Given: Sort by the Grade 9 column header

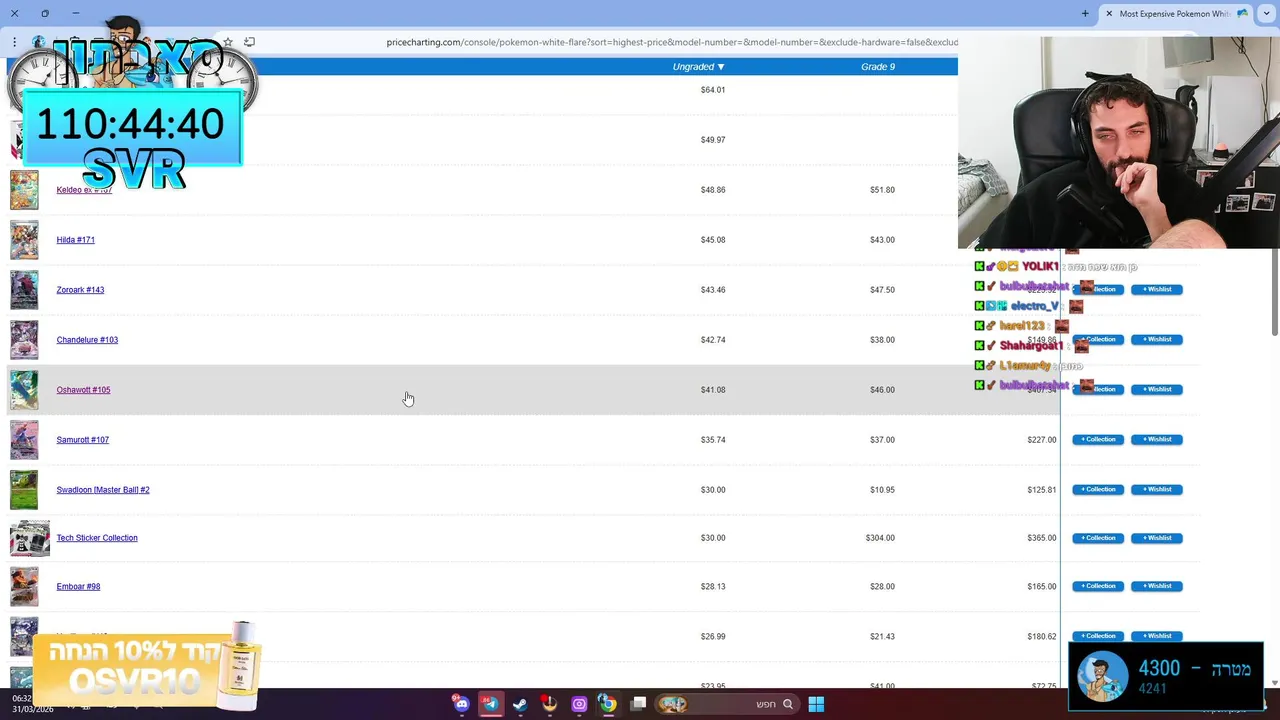Looking at the screenshot, I should pos(878,67).
